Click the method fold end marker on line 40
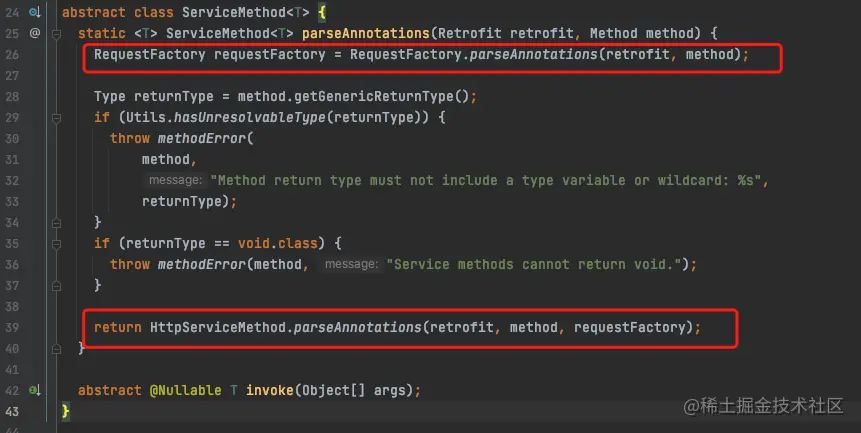Viewport: 861px width, 433px height. [56, 348]
